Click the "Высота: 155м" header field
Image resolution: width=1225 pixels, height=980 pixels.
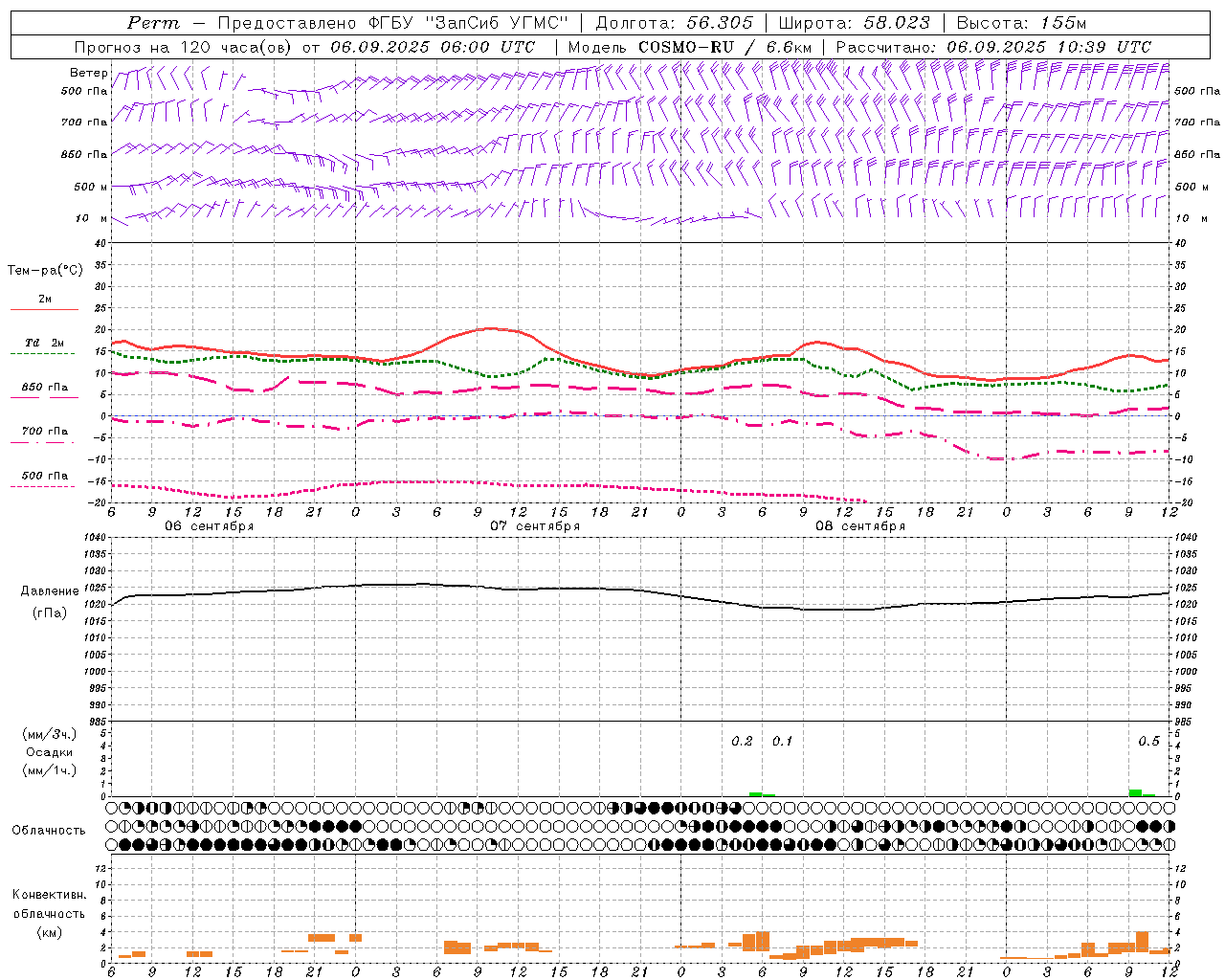click(1021, 23)
